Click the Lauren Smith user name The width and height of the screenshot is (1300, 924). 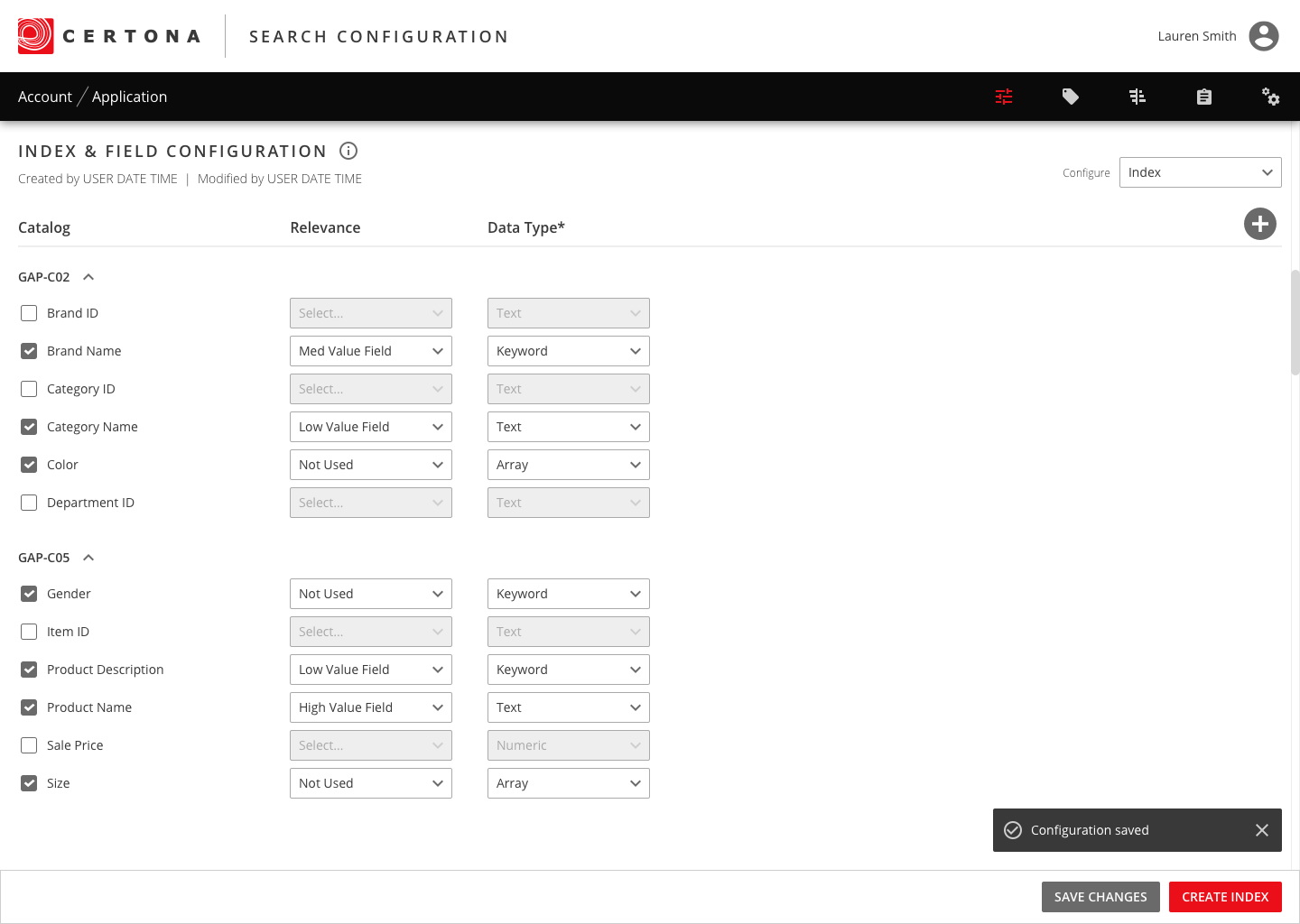tap(1197, 36)
